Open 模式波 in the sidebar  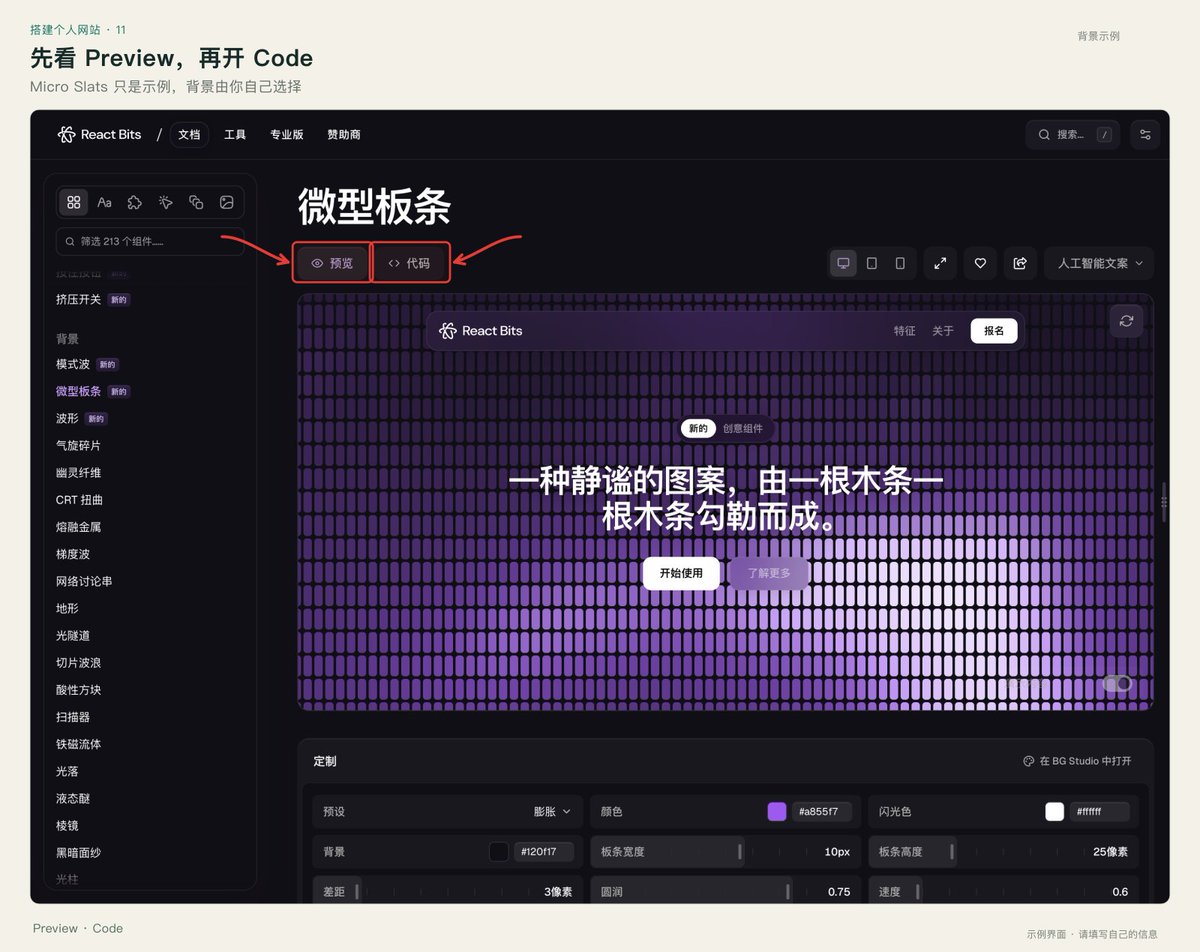pyautogui.click(x=73, y=364)
